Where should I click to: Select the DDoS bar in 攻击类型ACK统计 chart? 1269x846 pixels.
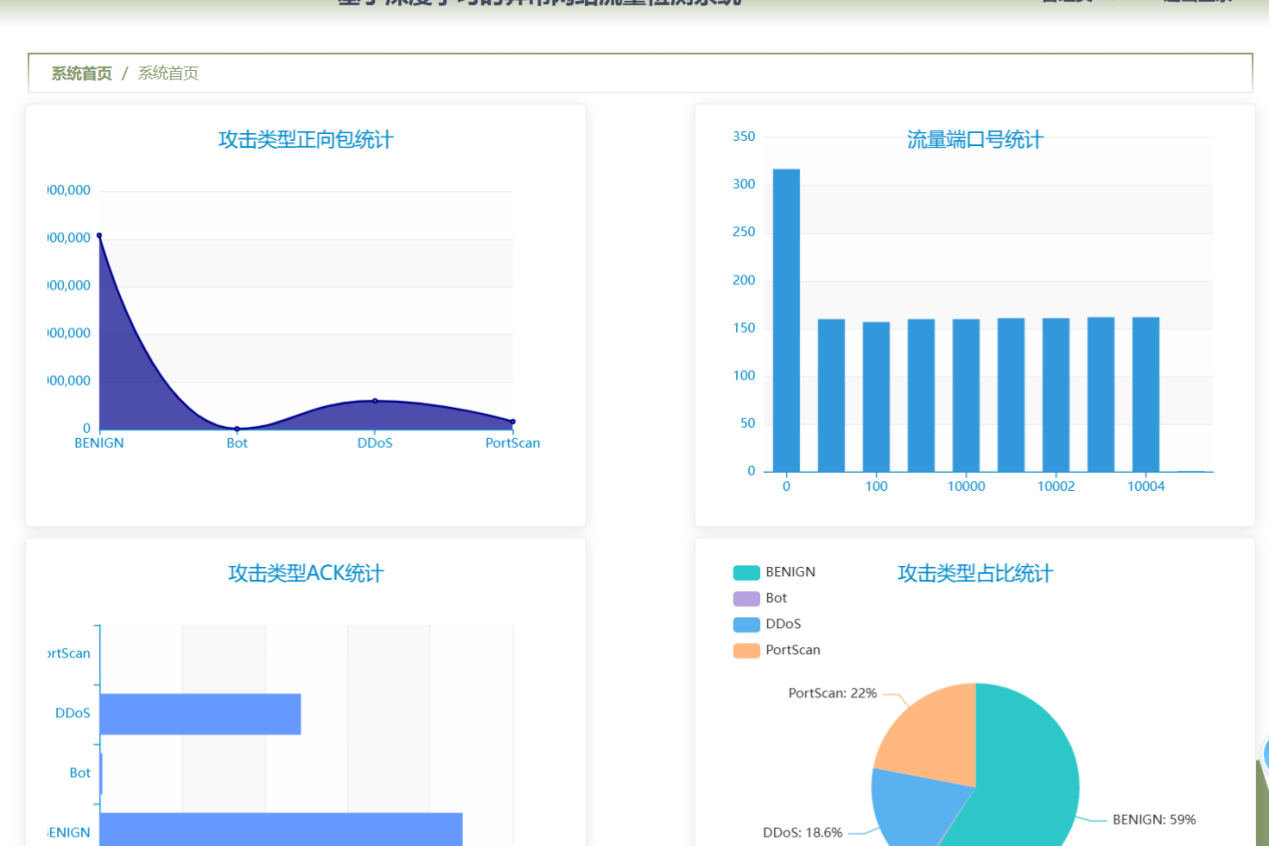click(x=200, y=712)
